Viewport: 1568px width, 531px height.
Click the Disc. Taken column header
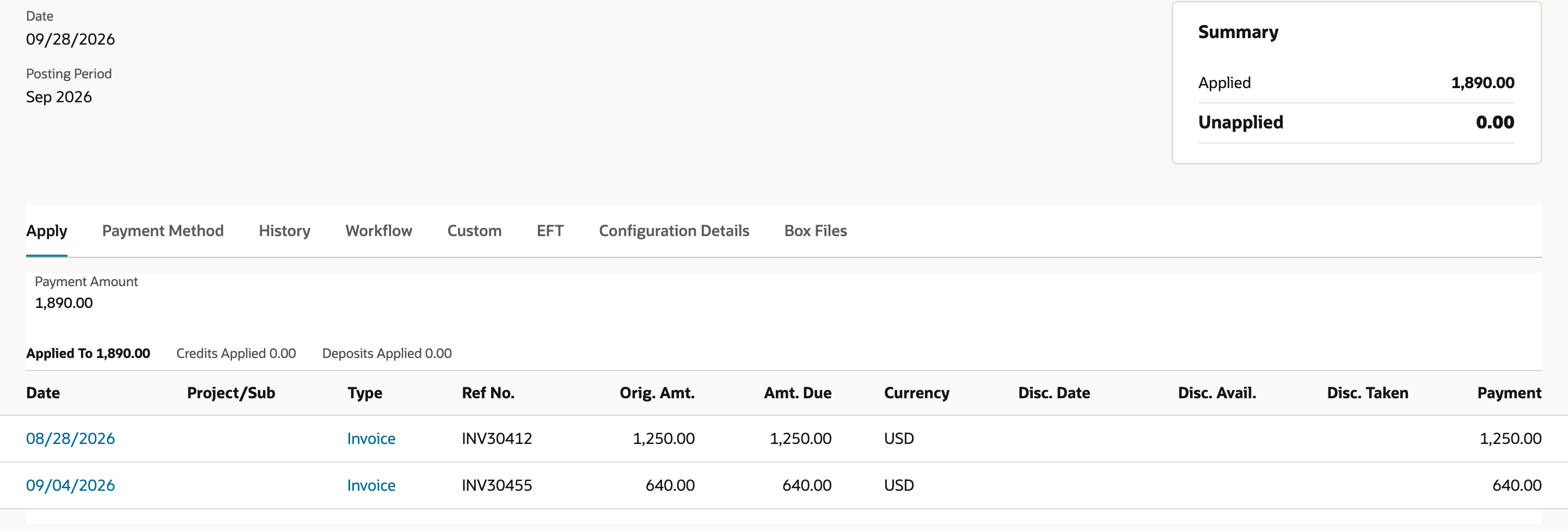(x=1368, y=393)
